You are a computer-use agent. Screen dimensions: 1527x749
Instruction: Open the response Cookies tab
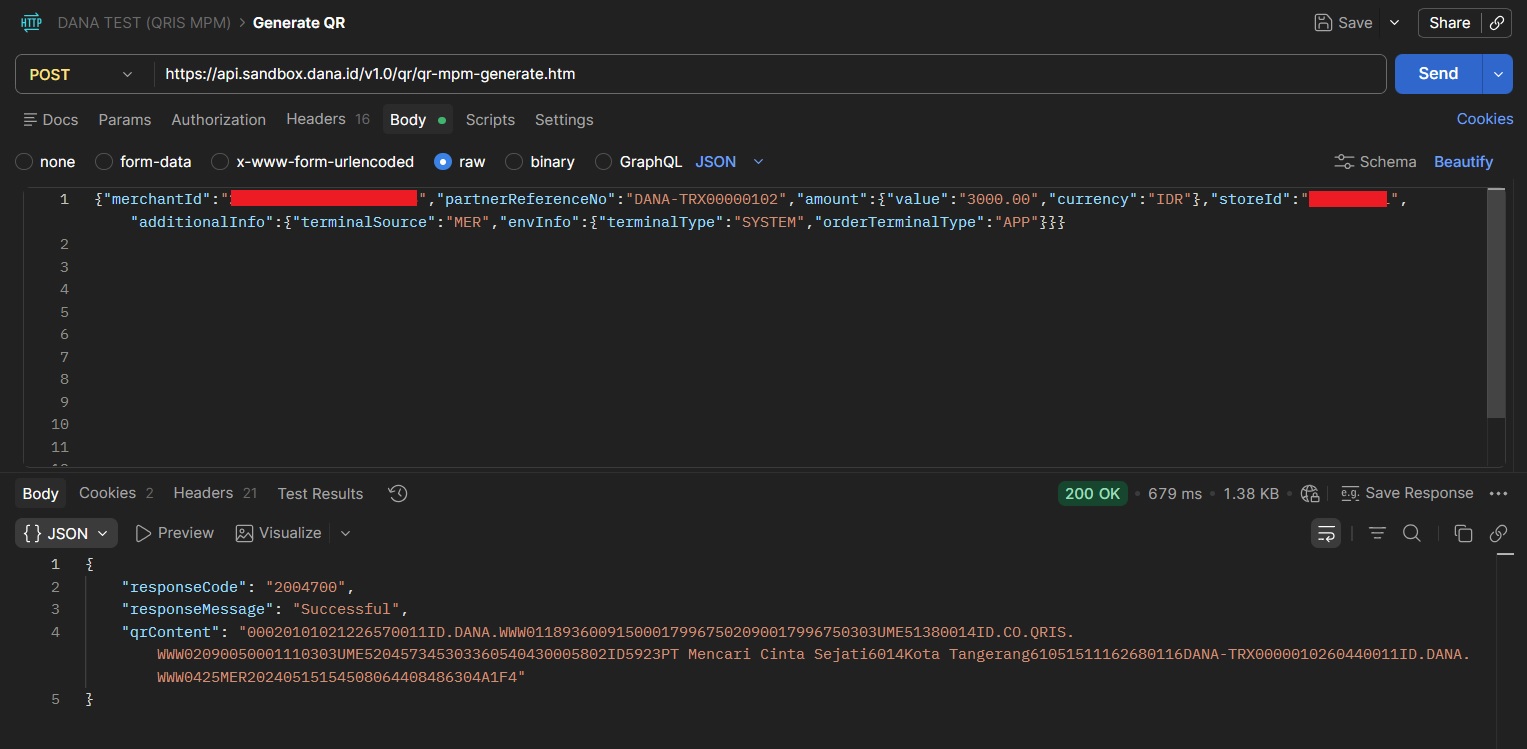(x=116, y=493)
